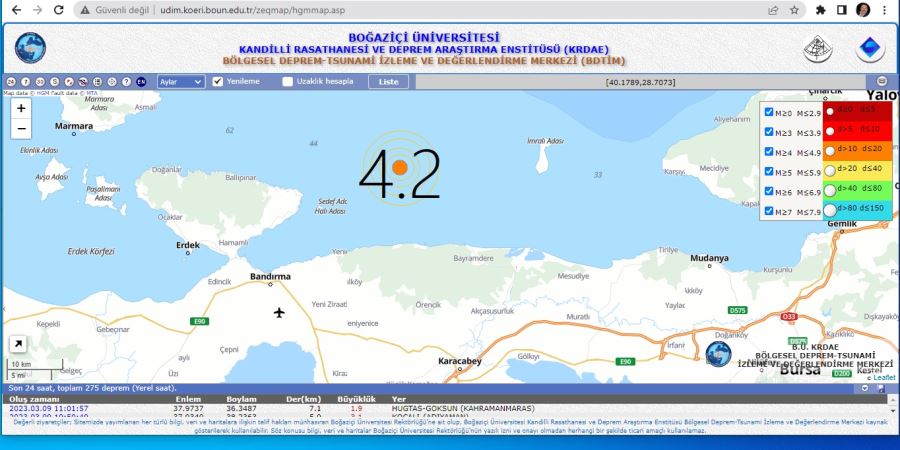900x450 pixels.
Task: Click the blue diamond emblem in header
Action: click(x=870, y=48)
